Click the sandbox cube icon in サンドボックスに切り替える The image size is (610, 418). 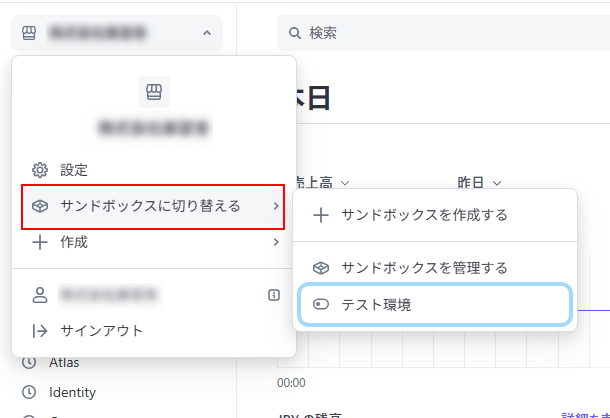(40, 206)
